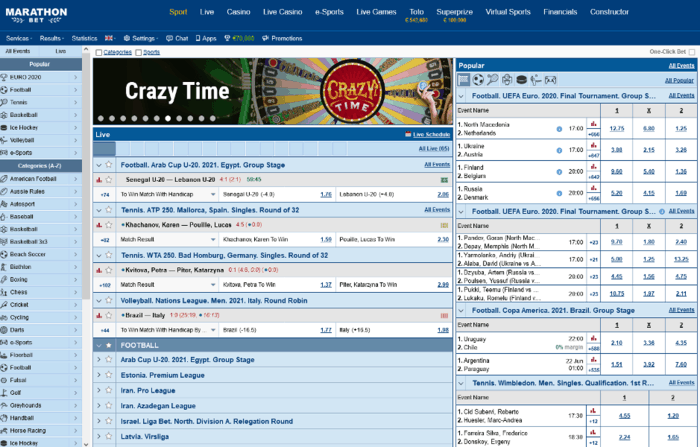The width and height of the screenshot is (700, 447).
Task: Enable the One-Click Bet checkbox
Action: 692,52
